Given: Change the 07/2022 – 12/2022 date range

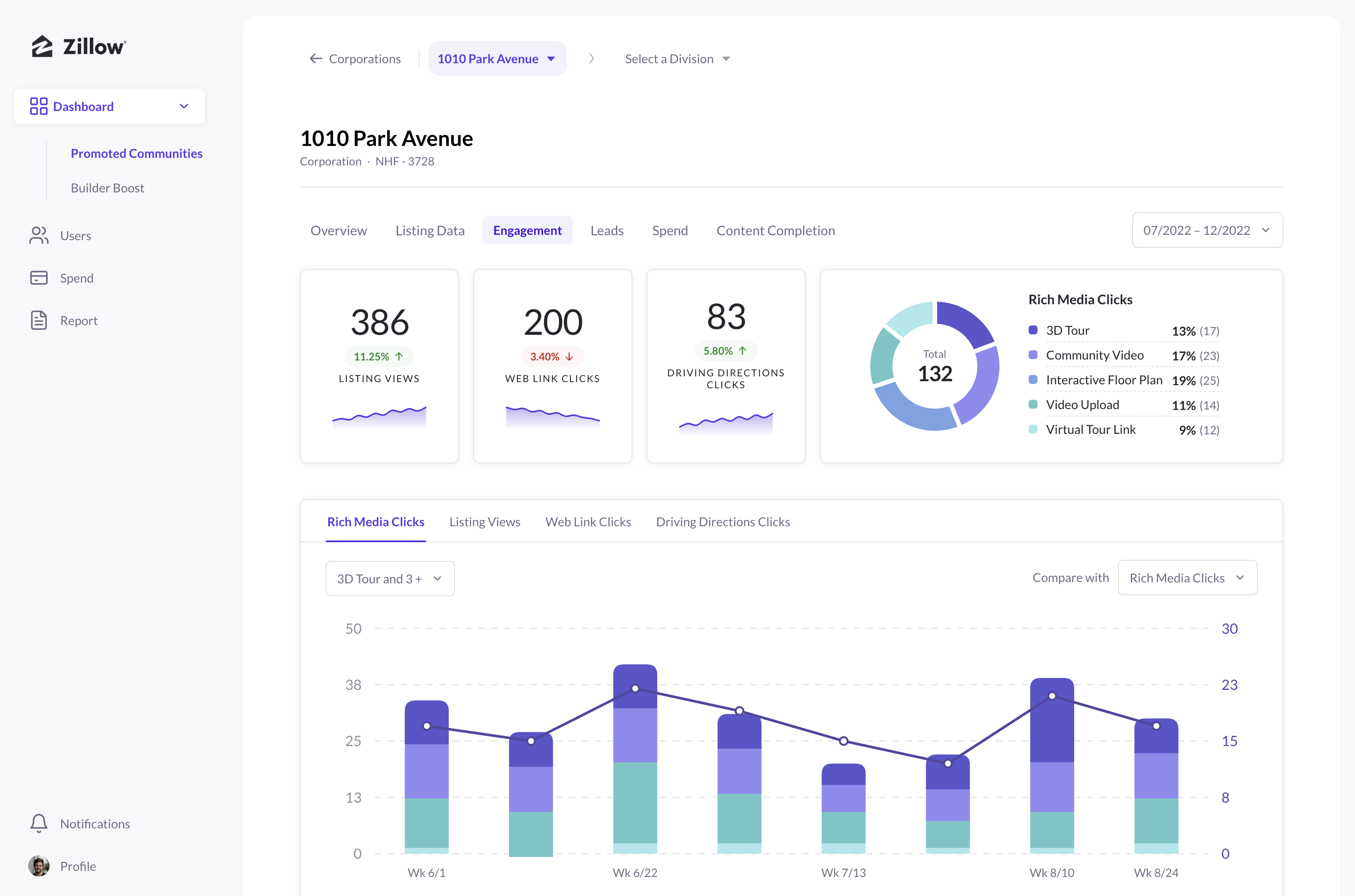Looking at the screenshot, I should tap(1207, 230).
